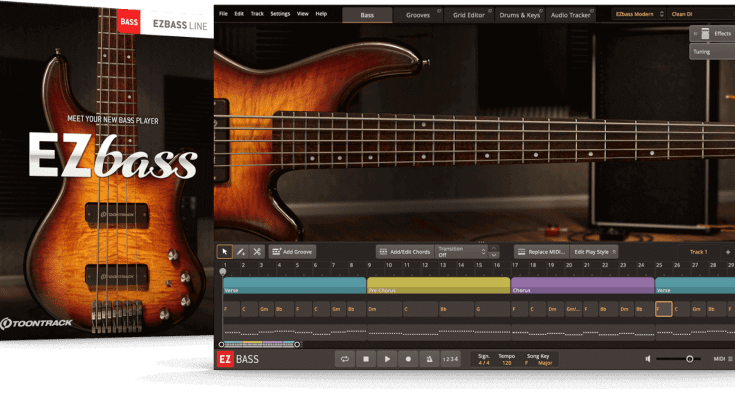Add a track with plus icon

click(727, 252)
